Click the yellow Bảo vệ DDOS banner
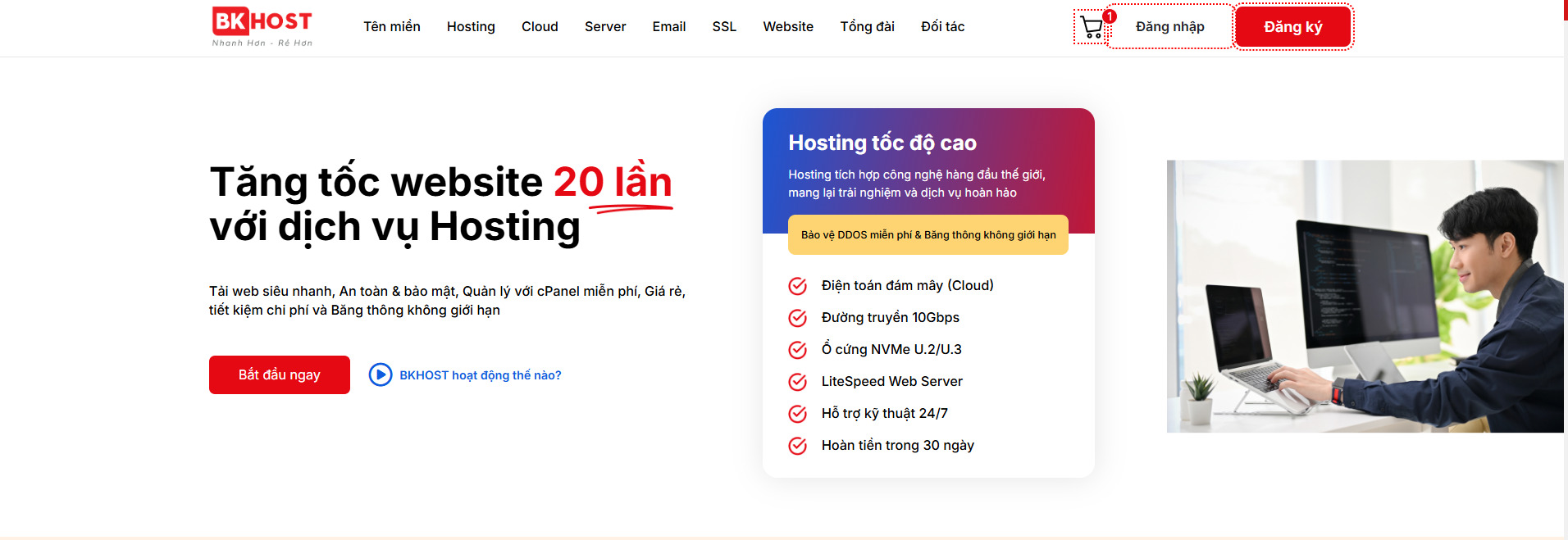The height and width of the screenshot is (540, 1568). tap(928, 235)
